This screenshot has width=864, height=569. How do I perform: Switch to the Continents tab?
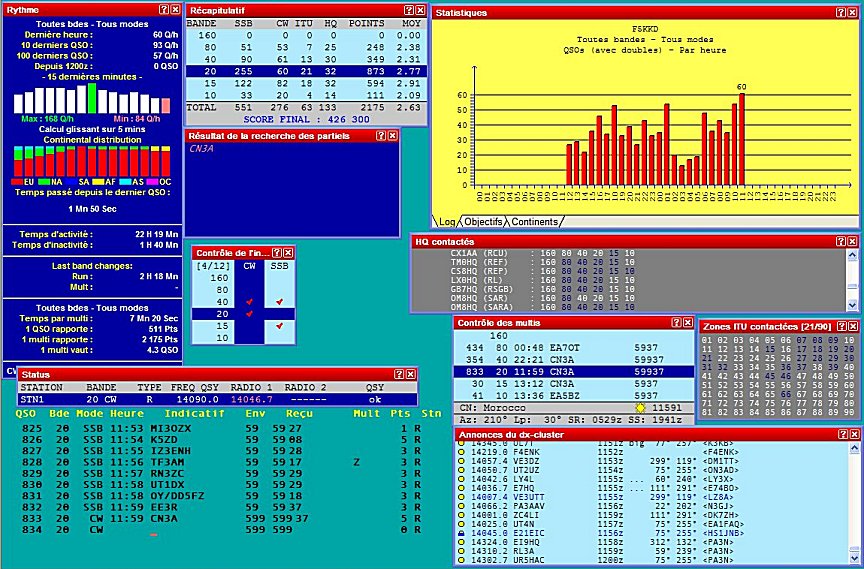[534, 221]
